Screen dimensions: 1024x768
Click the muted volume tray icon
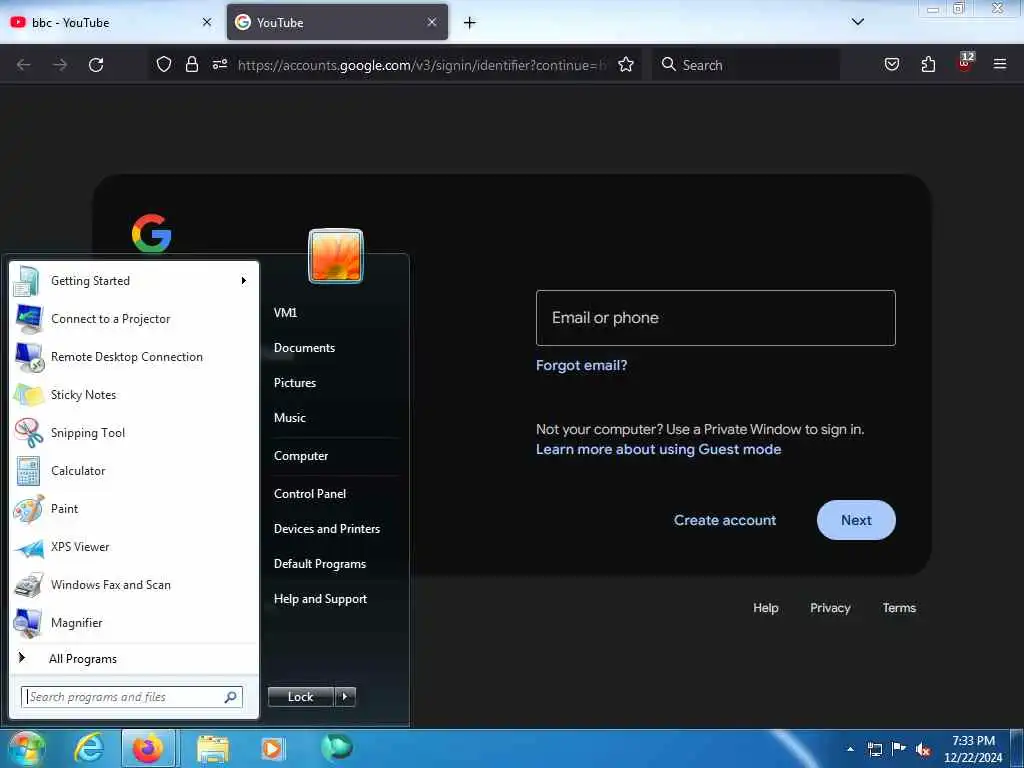point(923,749)
